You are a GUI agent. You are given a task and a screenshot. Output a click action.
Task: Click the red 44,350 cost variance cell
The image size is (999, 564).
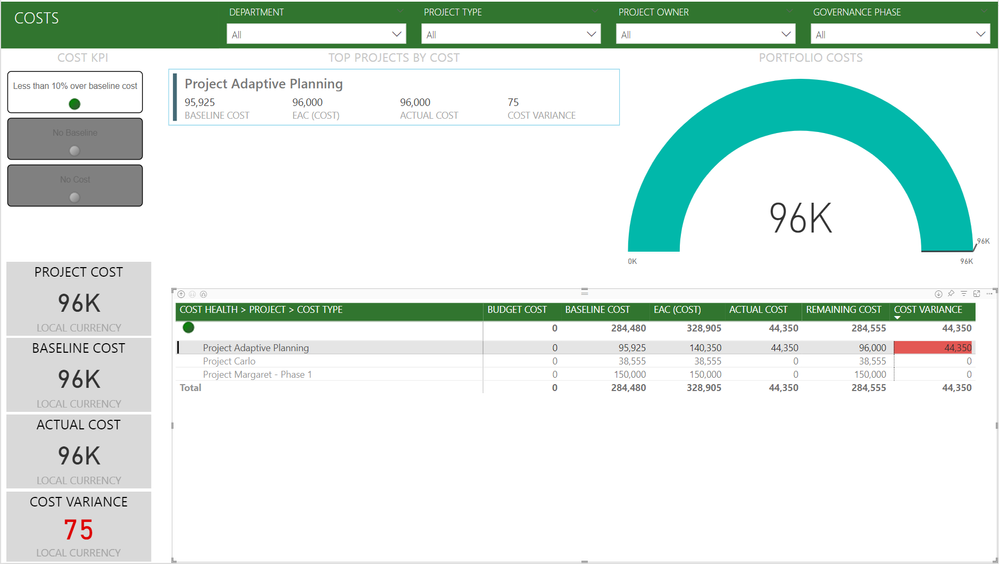click(934, 348)
